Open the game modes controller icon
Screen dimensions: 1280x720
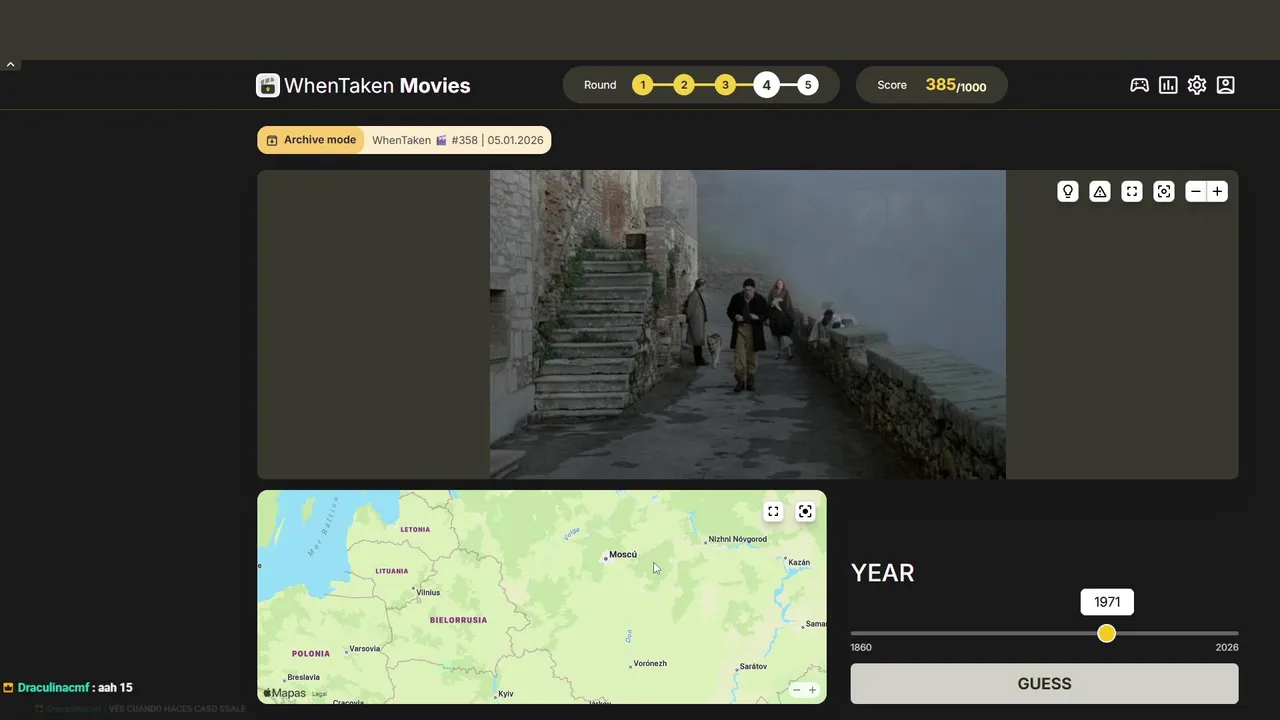pos(1139,85)
